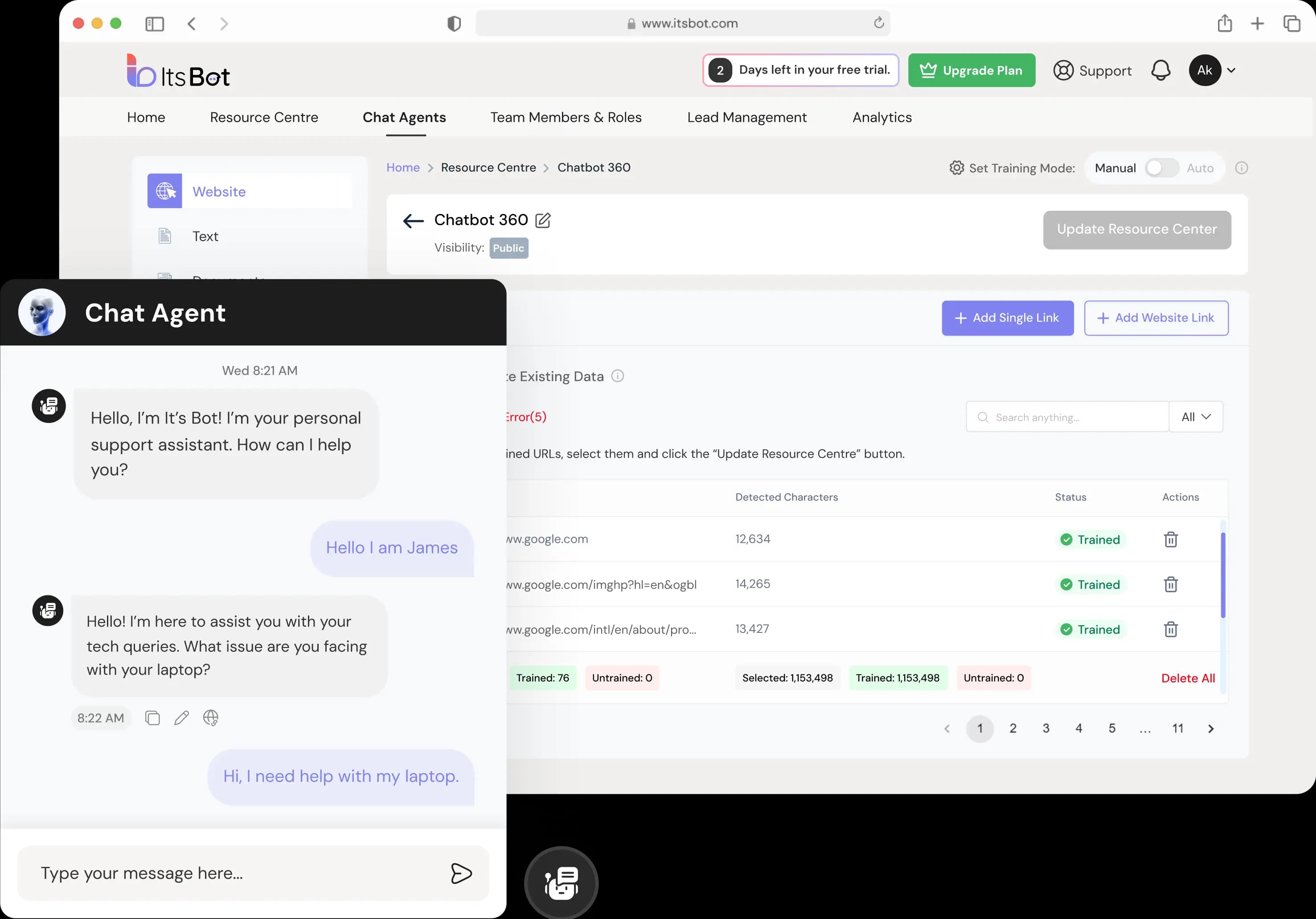Send message with the paper plane icon
The width and height of the screenshot is (1316, 919).
click(461, 873)
